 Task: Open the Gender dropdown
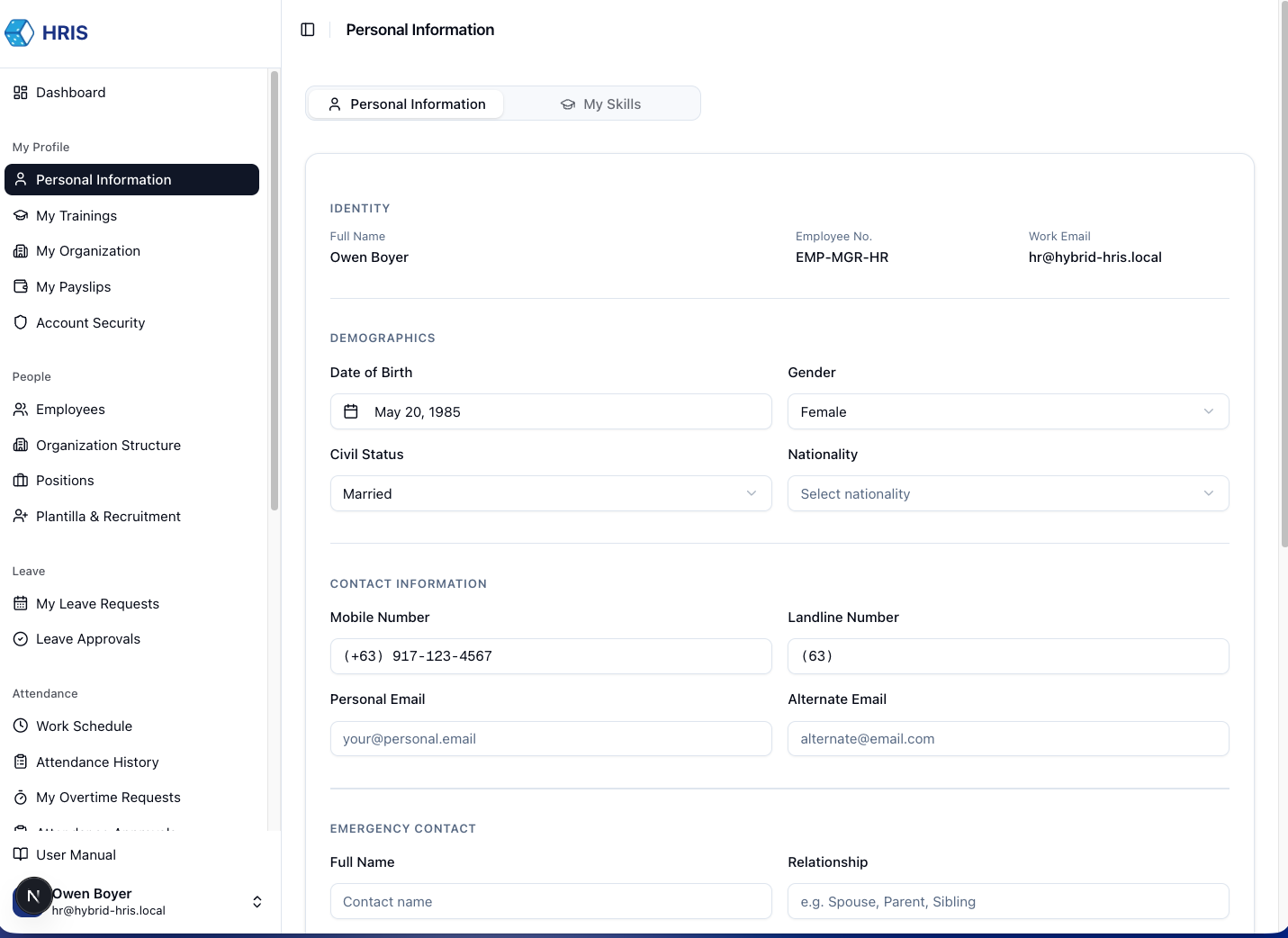[x=1007, y=411]
